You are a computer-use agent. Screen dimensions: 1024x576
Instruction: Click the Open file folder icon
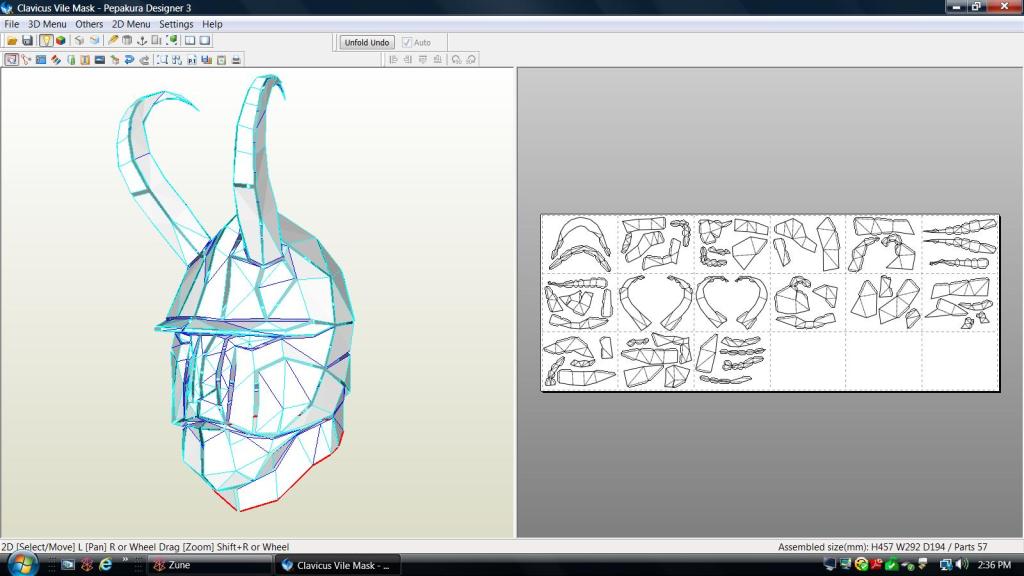click(x=12, y=40)
